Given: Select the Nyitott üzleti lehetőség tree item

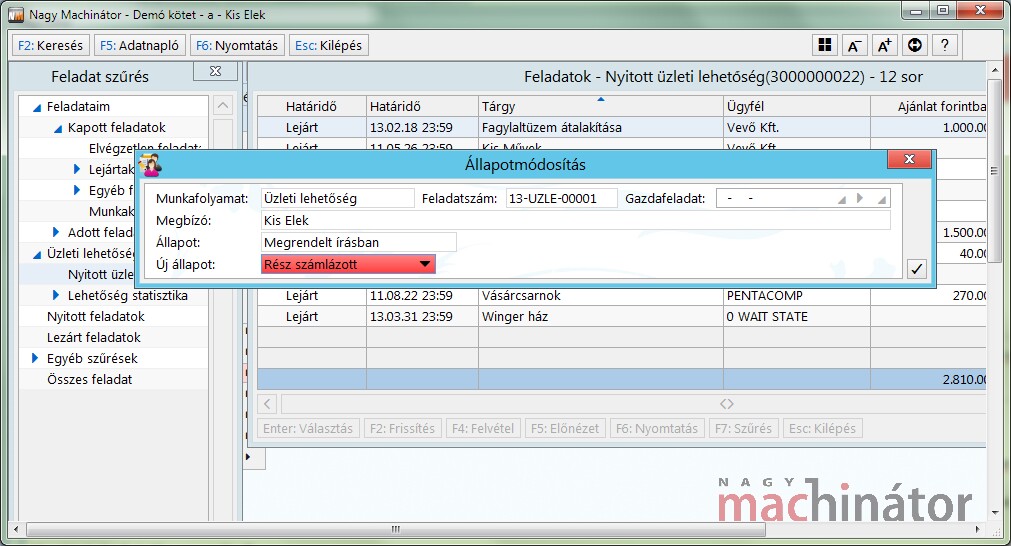Looking at the screenshot, I should [101, 275].
